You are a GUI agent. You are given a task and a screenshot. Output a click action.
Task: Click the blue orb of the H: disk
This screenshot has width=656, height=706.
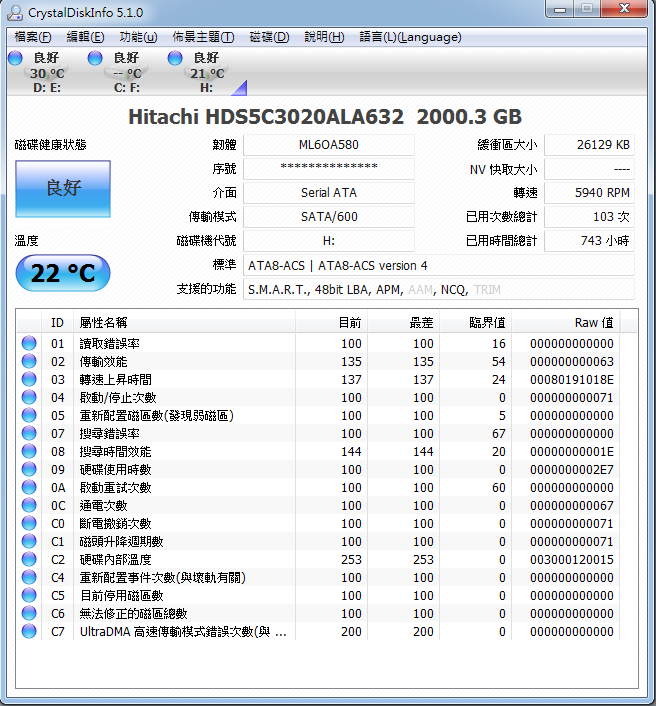click(175, 58)
